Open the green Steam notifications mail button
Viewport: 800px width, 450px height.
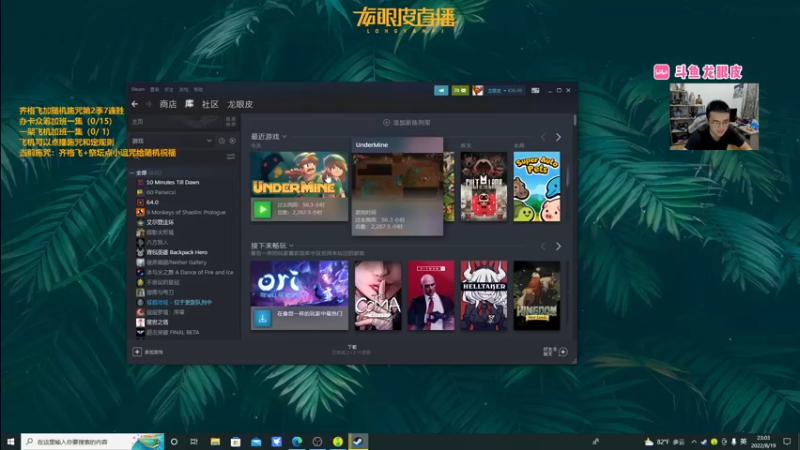tap(460, 90)
